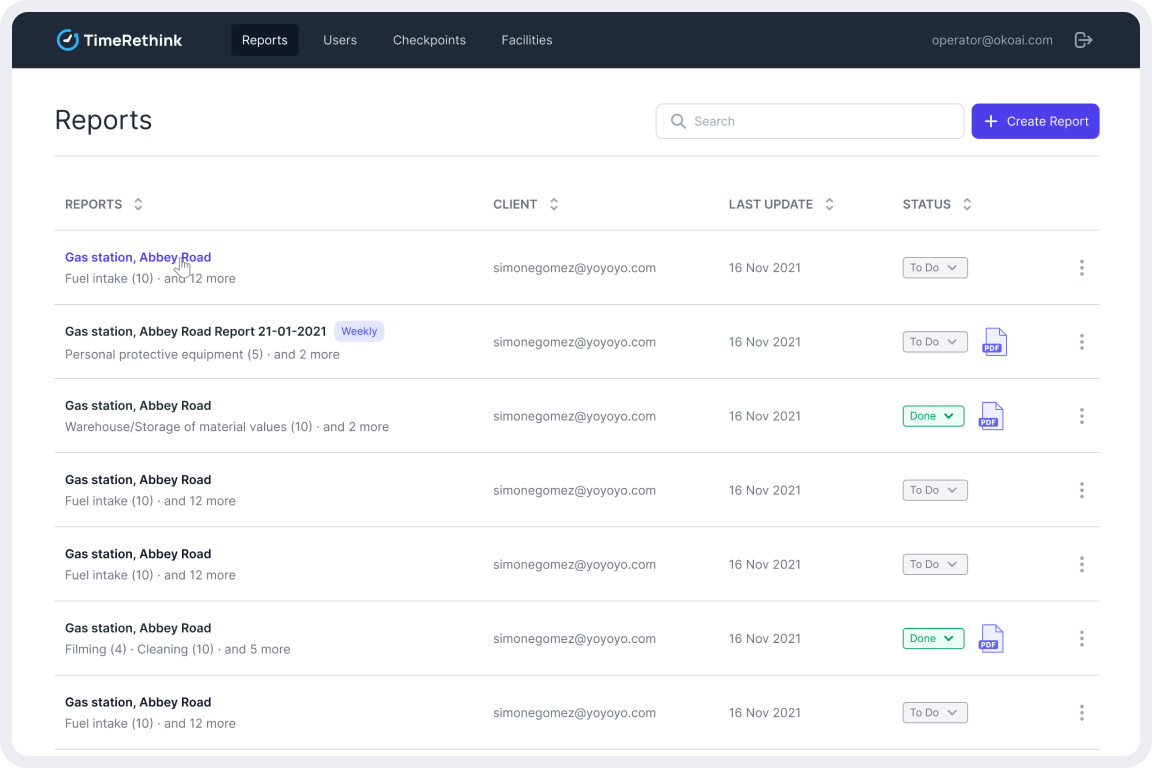1152x768 pixels.
Task: Click the TimeRethink logo icon
Action: tap(67, 40)
